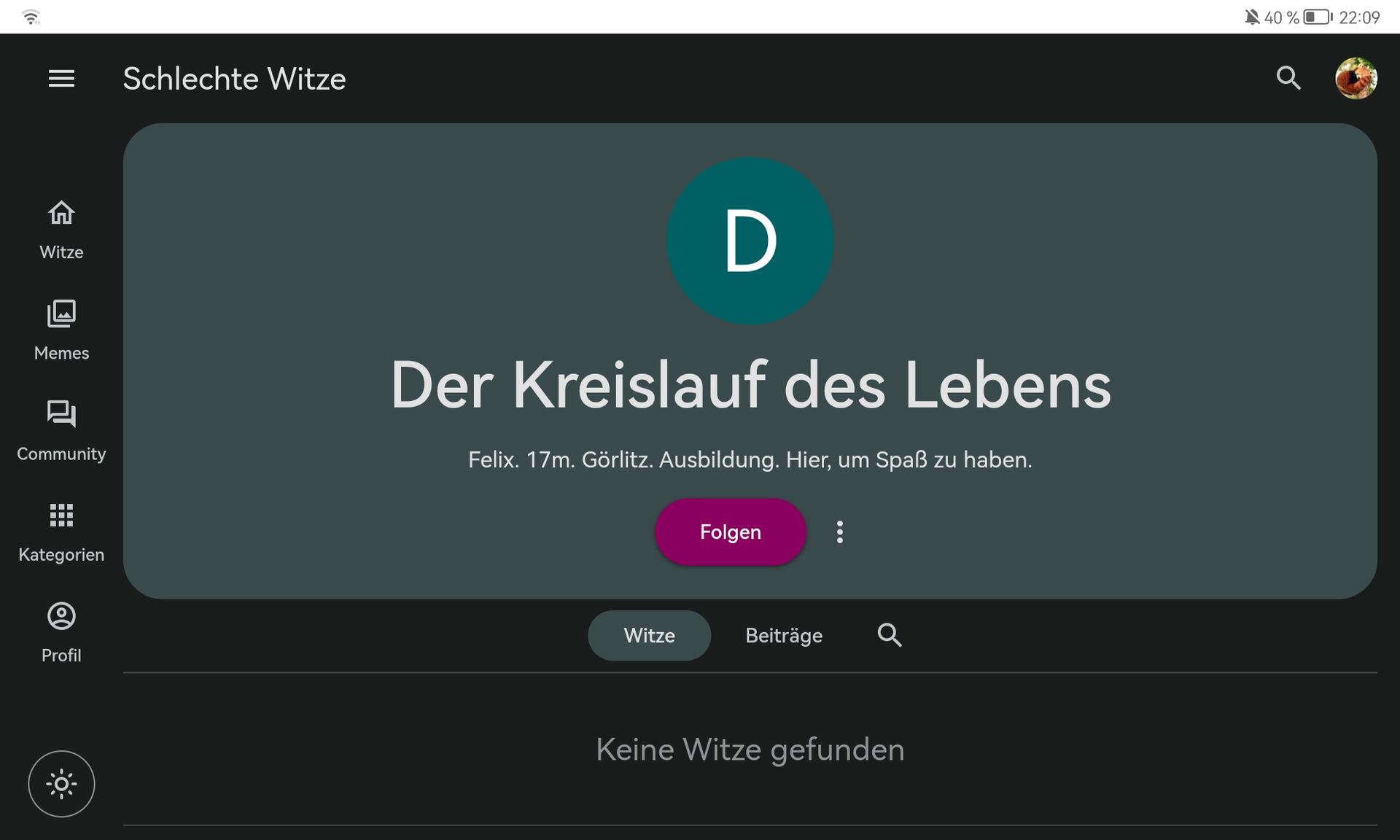Switch to the Beiträge tab
Viewport: 1400px width, 840px height.
point(784,636)
